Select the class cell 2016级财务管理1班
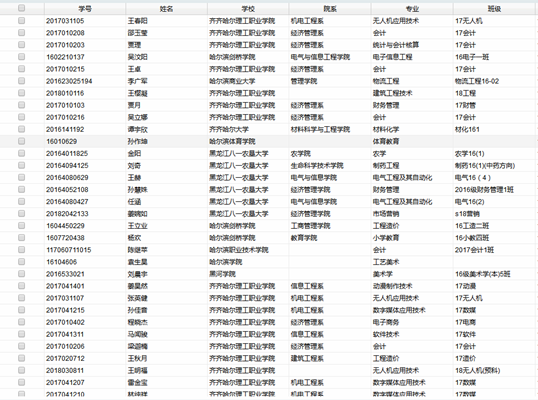Image resolution: width=538 pixels, height=400 pixels. (x=484, y=189)
